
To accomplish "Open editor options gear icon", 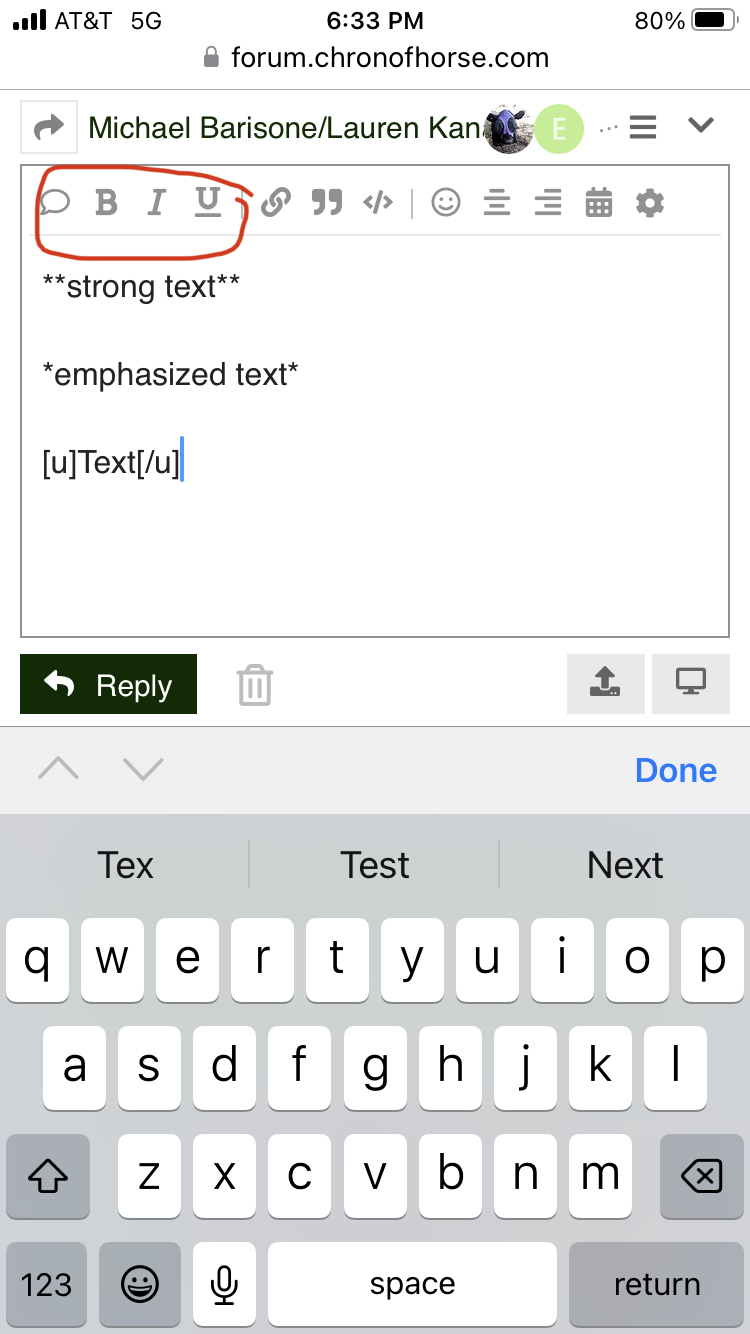I will (650, 203).
